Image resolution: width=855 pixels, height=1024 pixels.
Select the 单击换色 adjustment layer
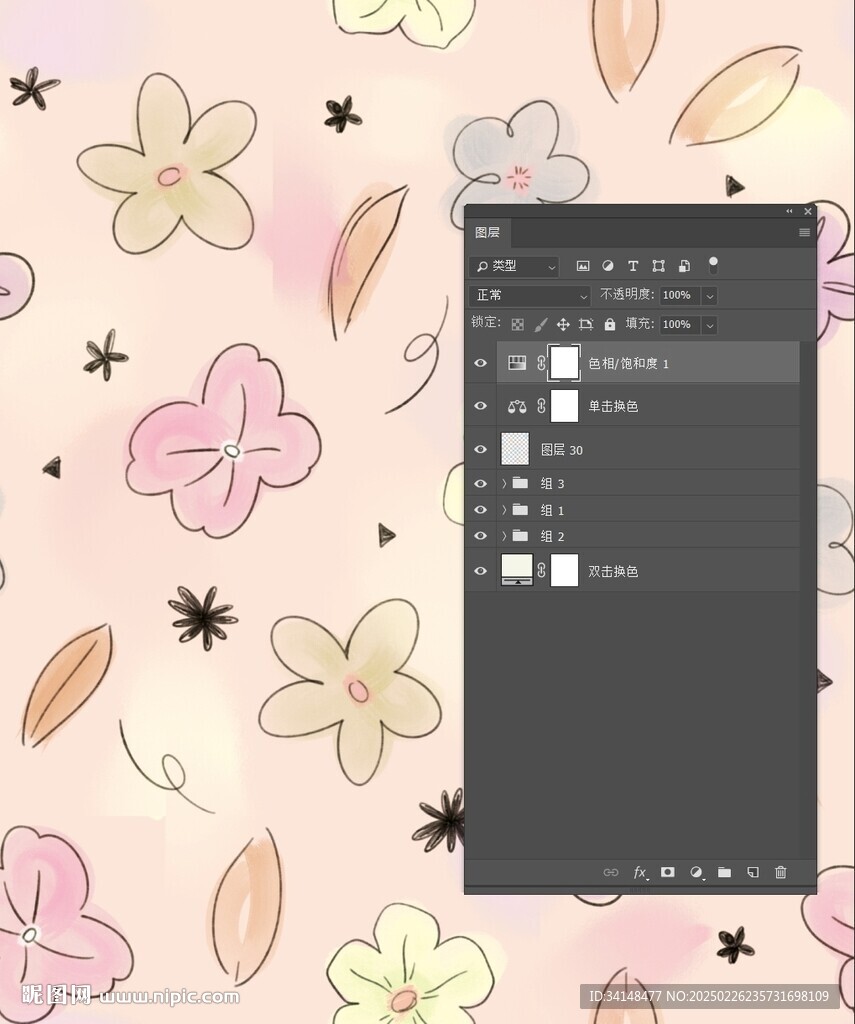coord(612,407)
